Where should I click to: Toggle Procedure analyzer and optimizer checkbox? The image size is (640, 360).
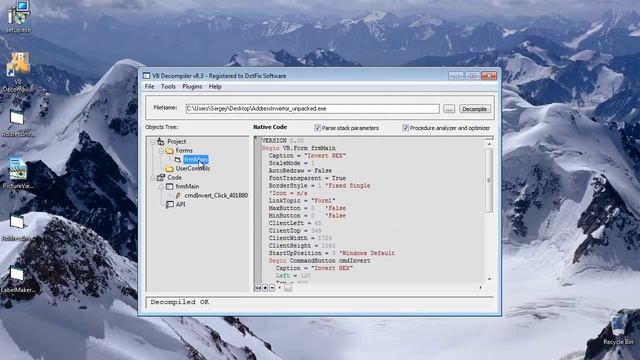[x=406, y=128]
